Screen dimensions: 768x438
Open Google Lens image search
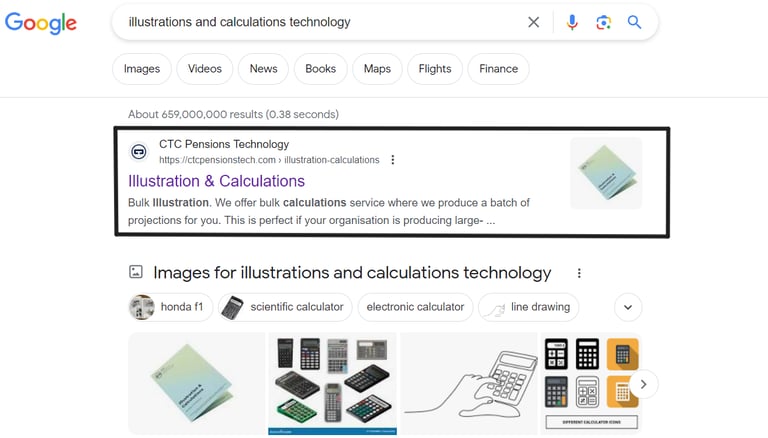603,23
